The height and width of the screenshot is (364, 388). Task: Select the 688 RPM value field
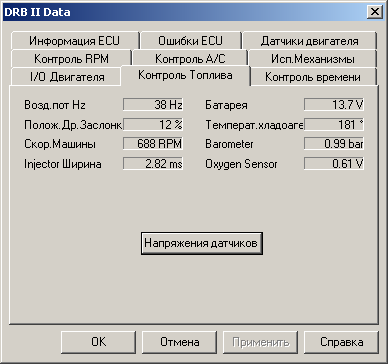pyautogui.click(x=153, y=144)
